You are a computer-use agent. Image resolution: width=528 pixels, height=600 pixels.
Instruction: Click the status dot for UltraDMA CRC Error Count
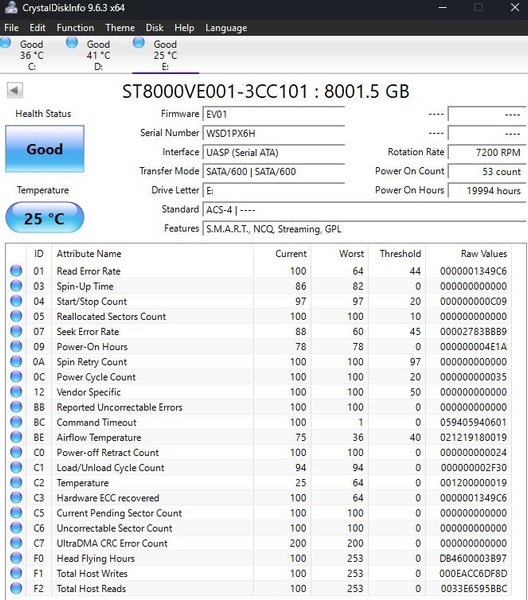(x=16, y=543)
